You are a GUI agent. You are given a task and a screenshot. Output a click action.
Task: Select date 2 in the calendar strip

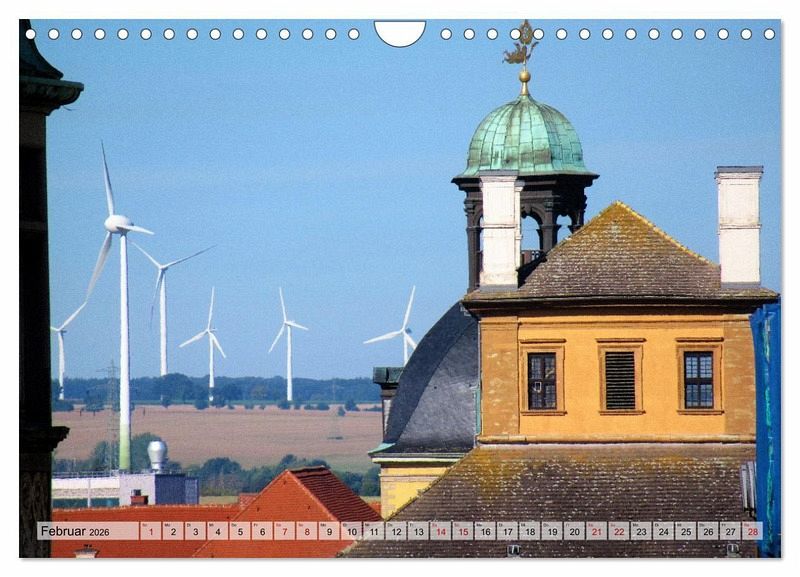[x=173, y=531]
